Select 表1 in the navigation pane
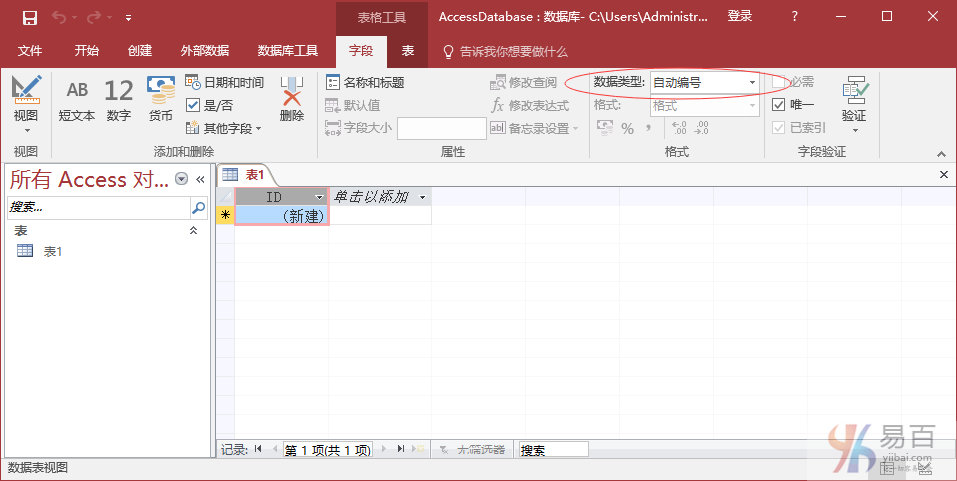 [x=52, y=251]
